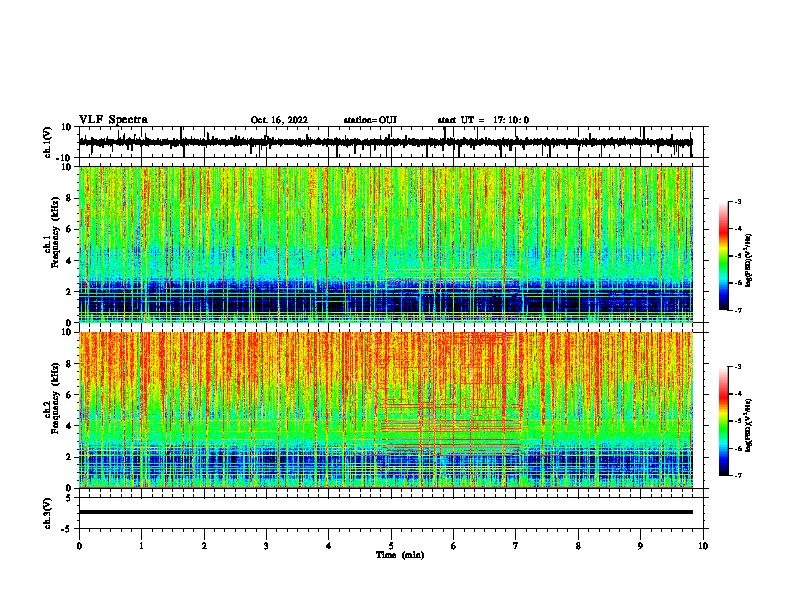
Task: Click the ch.1 spectrogram plot
Action: tap(385, 244)
